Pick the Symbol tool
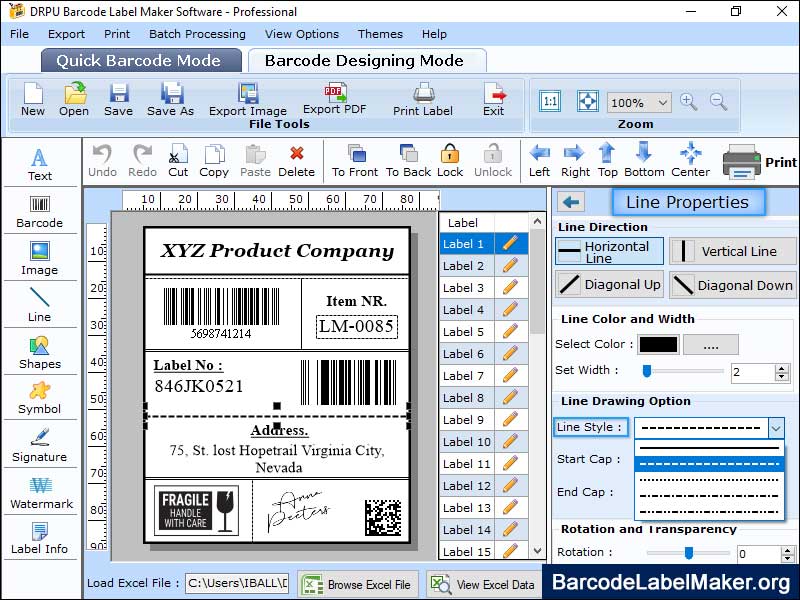Screen dimensions: 800x600 point(39,398)
